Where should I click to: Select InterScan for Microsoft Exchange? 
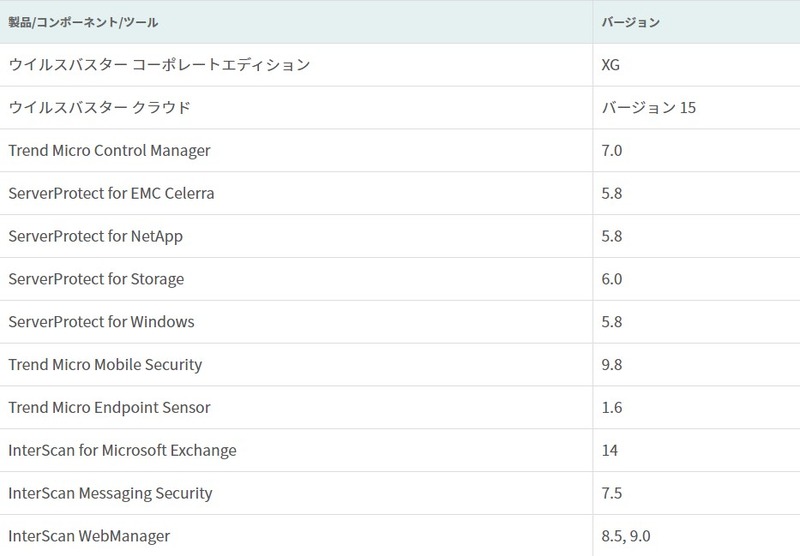[x=122, y=451]
